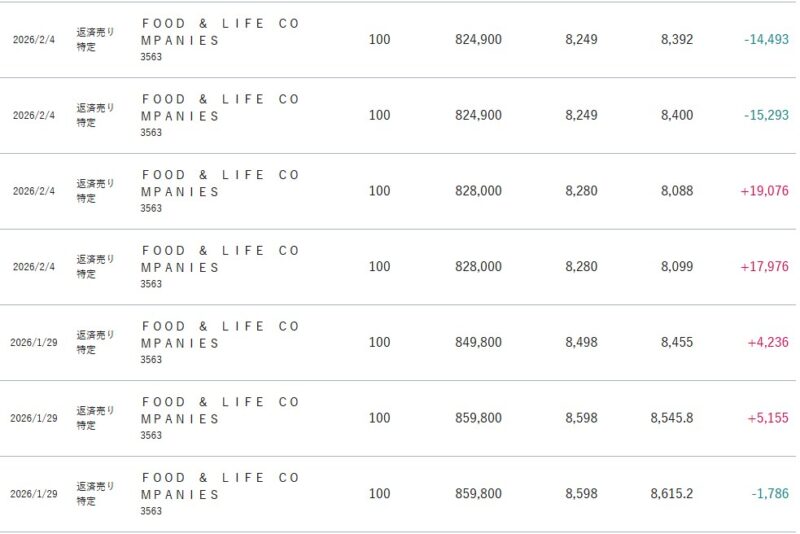800x534 pixels.
Task: Select the 8,615.2 acquisition price
Action: [x=671, y=494]
